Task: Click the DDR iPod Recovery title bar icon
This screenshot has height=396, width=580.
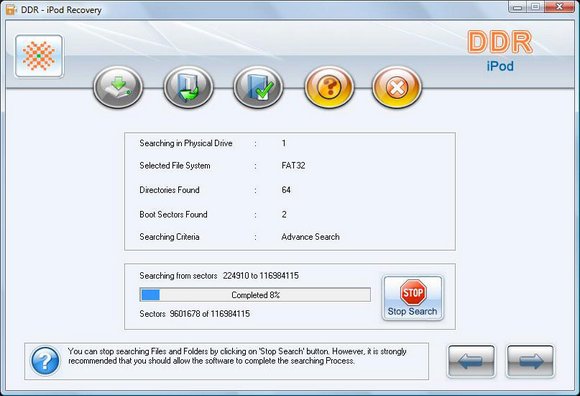Action: click(10, 10)
